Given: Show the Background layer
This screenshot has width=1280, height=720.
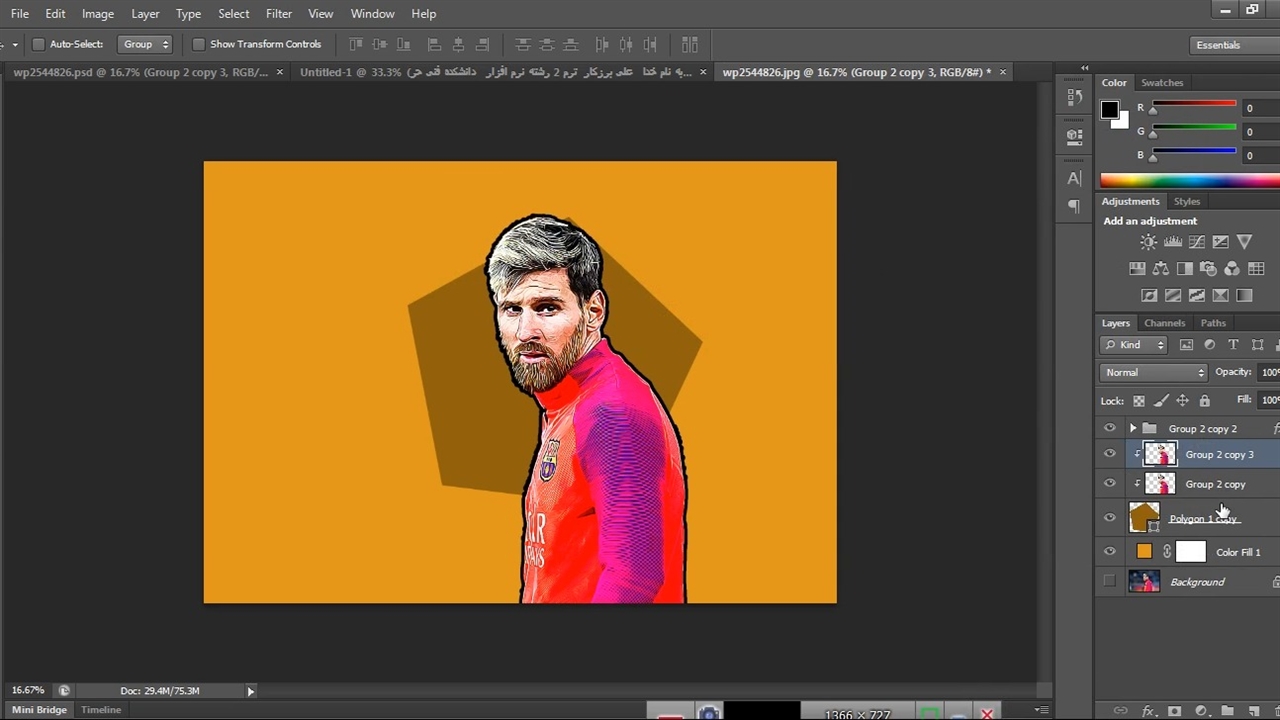Looking at the screenshot, I should [1109, 582].
